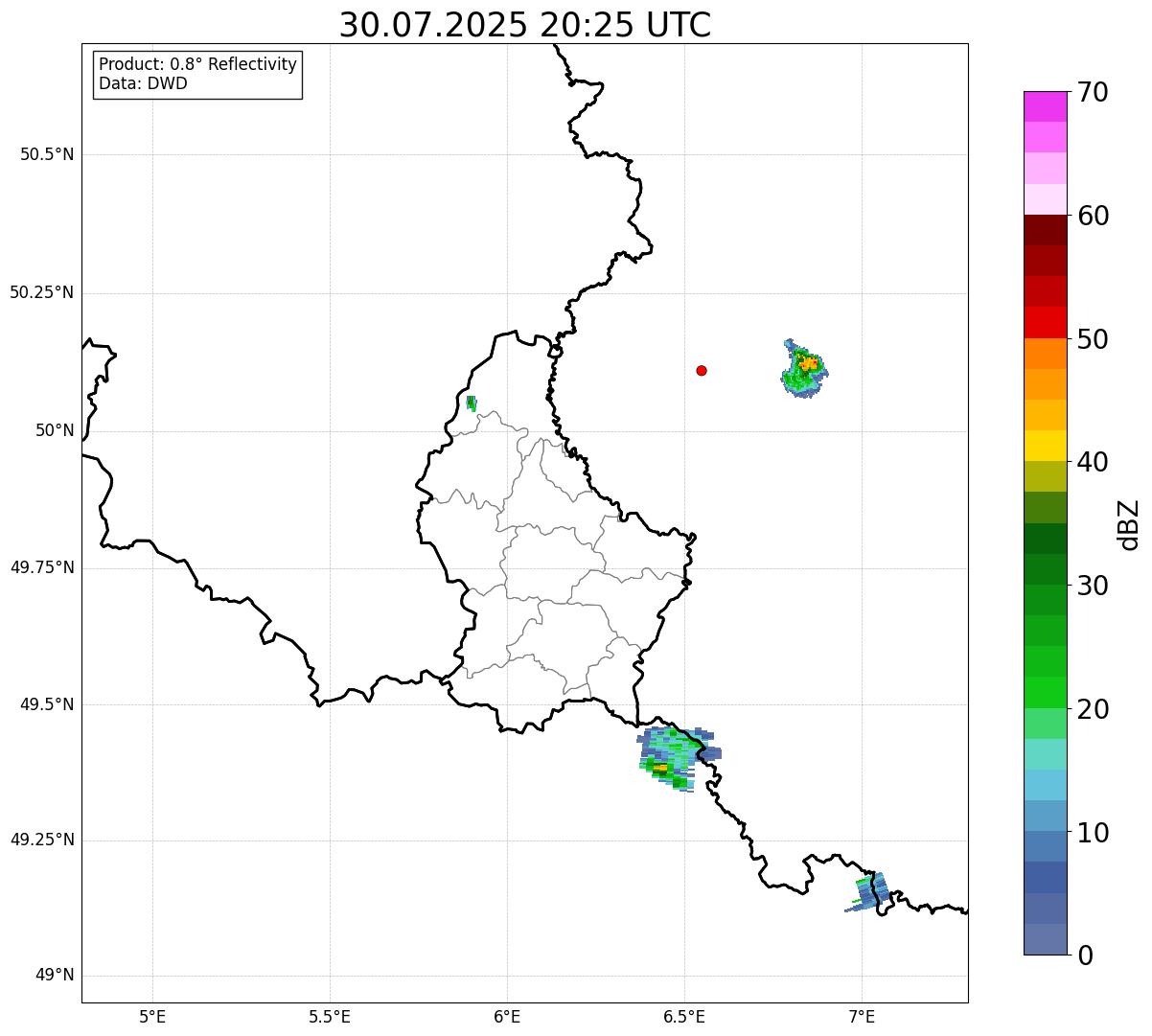Viewport: 1152px width, 1036px height.
Task: Click the latitude label "50.5°N"
Action: [47, 154]
